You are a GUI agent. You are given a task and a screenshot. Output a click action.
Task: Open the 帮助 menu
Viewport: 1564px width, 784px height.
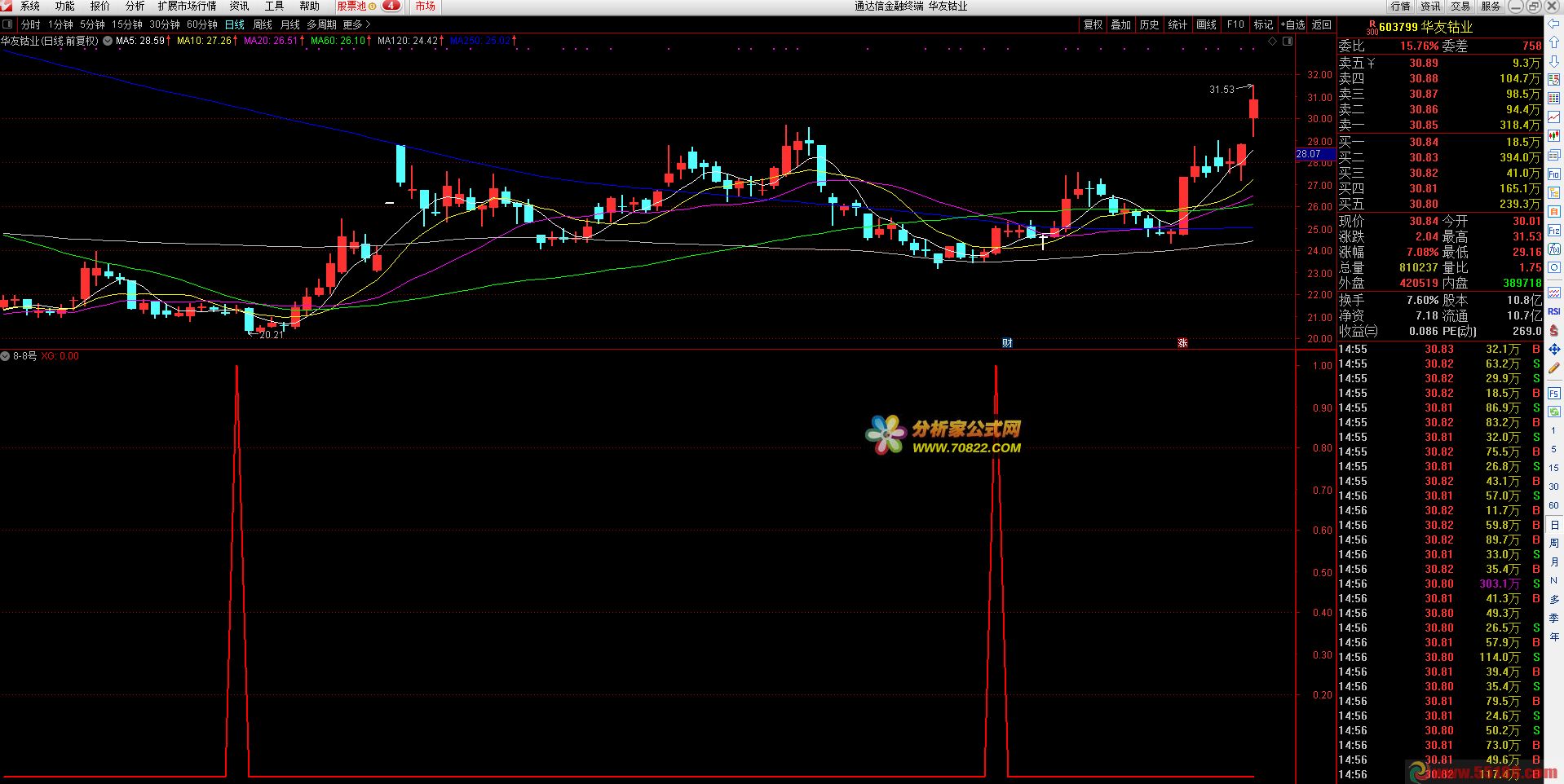coord(310,7)
